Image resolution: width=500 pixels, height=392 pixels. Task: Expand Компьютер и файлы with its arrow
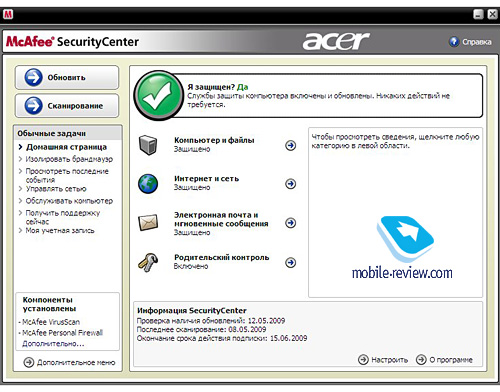point(291,145)
